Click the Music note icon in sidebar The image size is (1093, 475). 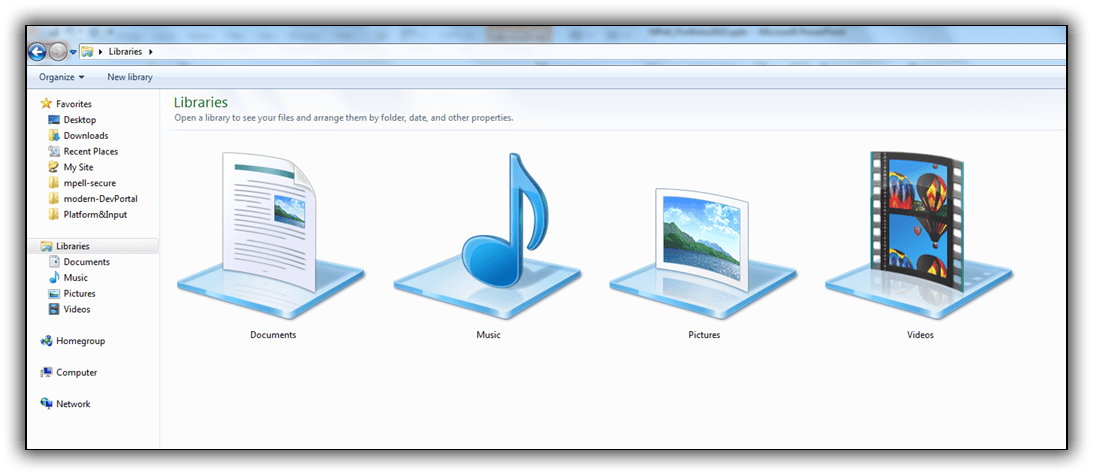pos(54,278)
